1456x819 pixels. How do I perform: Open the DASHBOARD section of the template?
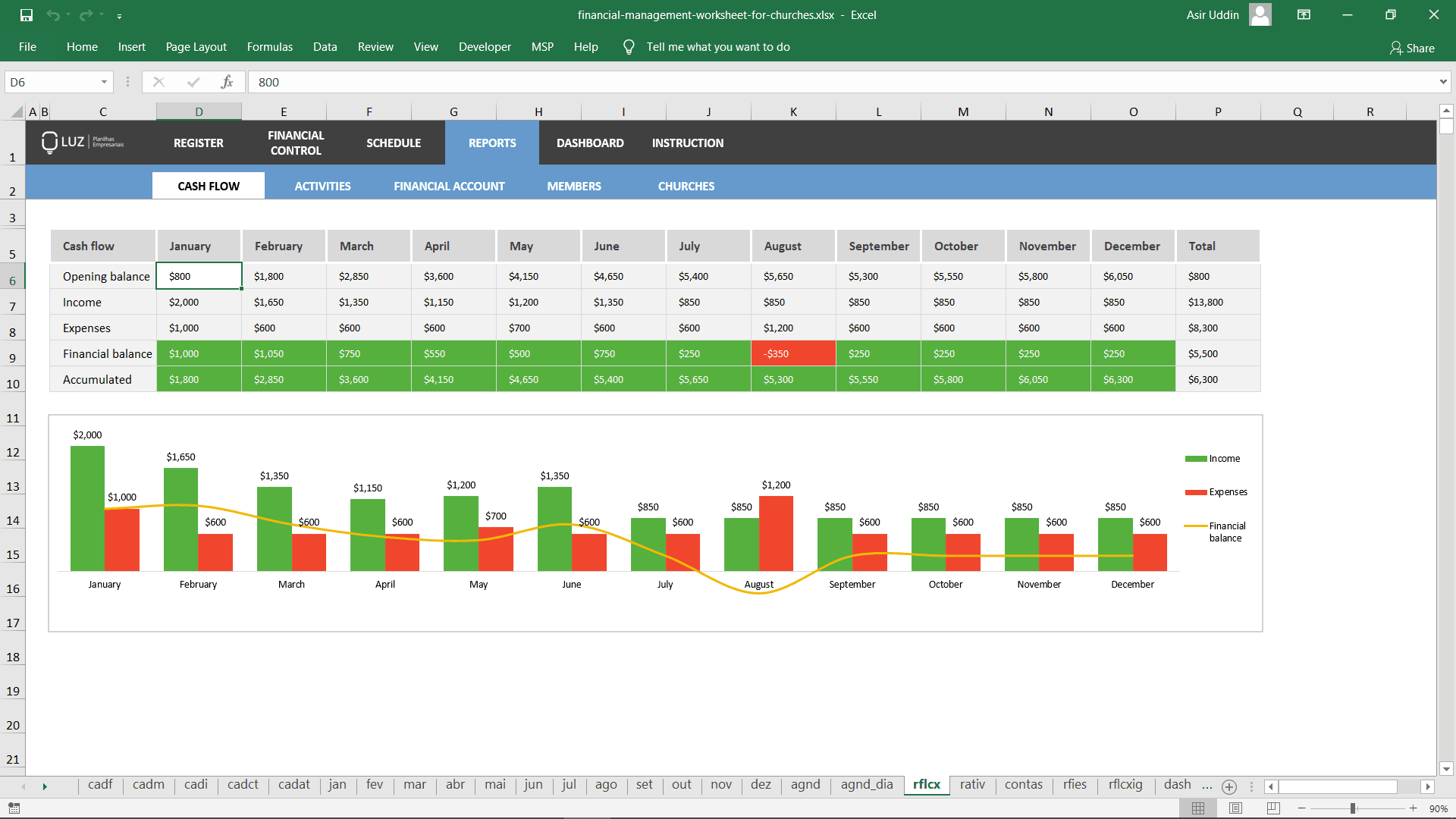click(x=589, y=143)
